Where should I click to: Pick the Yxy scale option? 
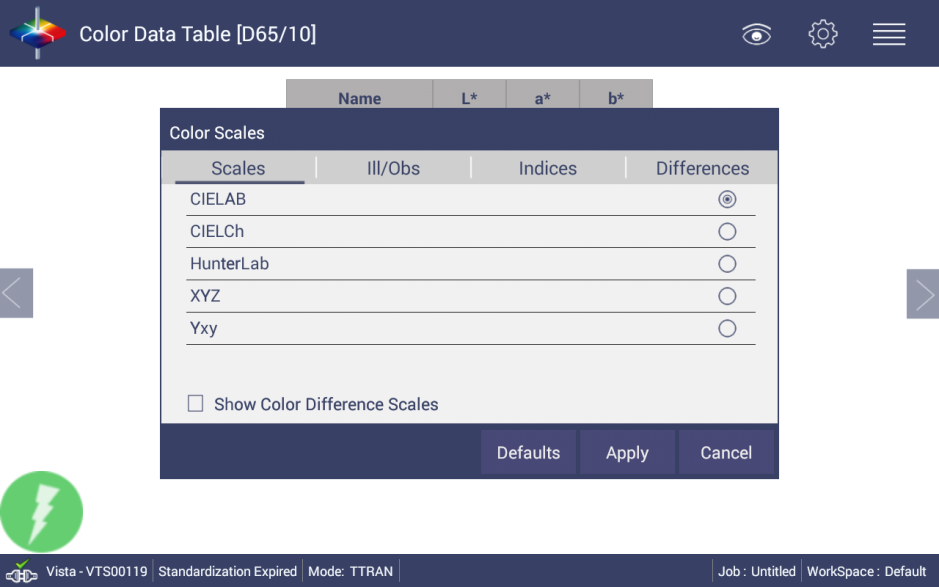point(727,328)
